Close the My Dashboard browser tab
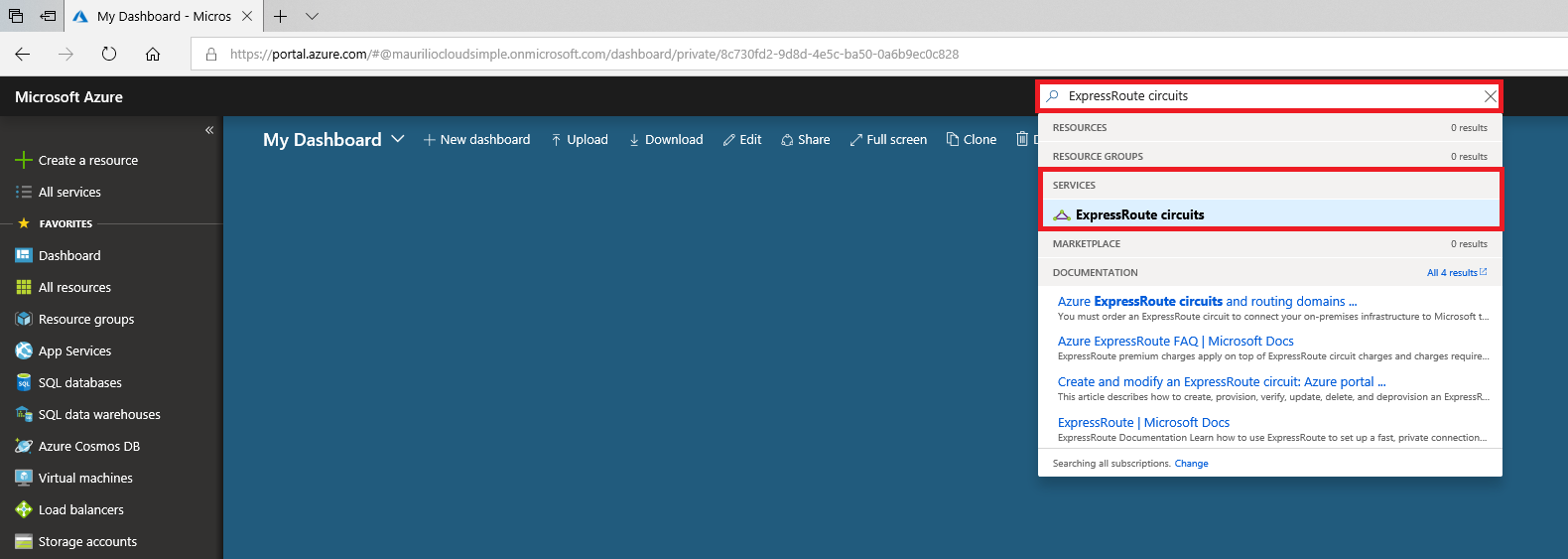Viewport: 1568px width, 559px height. coord(247,16)
